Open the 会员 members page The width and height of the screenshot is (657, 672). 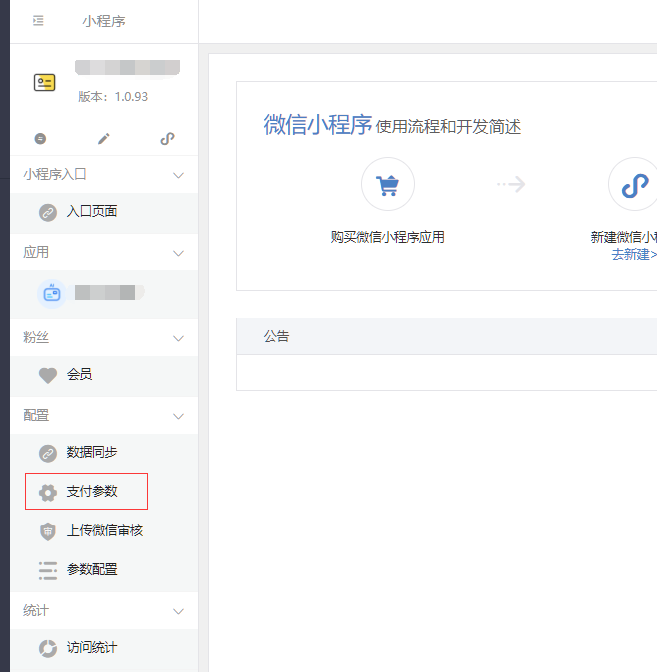click(79, 375)
